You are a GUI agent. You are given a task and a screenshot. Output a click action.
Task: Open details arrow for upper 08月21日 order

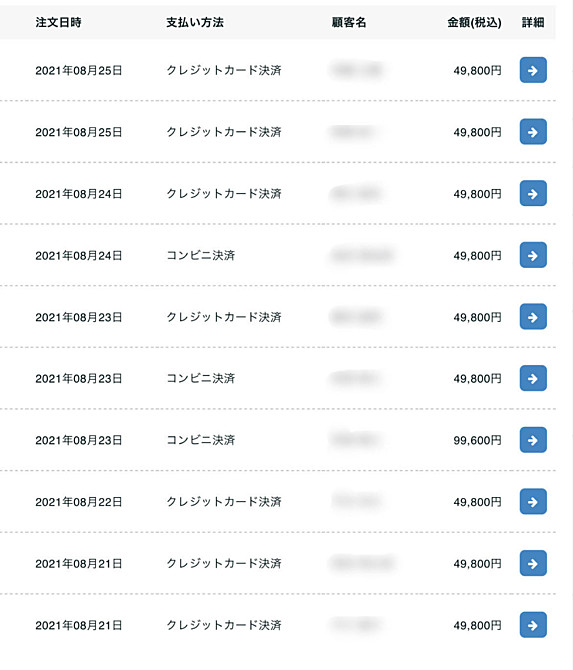click(533, 563)
